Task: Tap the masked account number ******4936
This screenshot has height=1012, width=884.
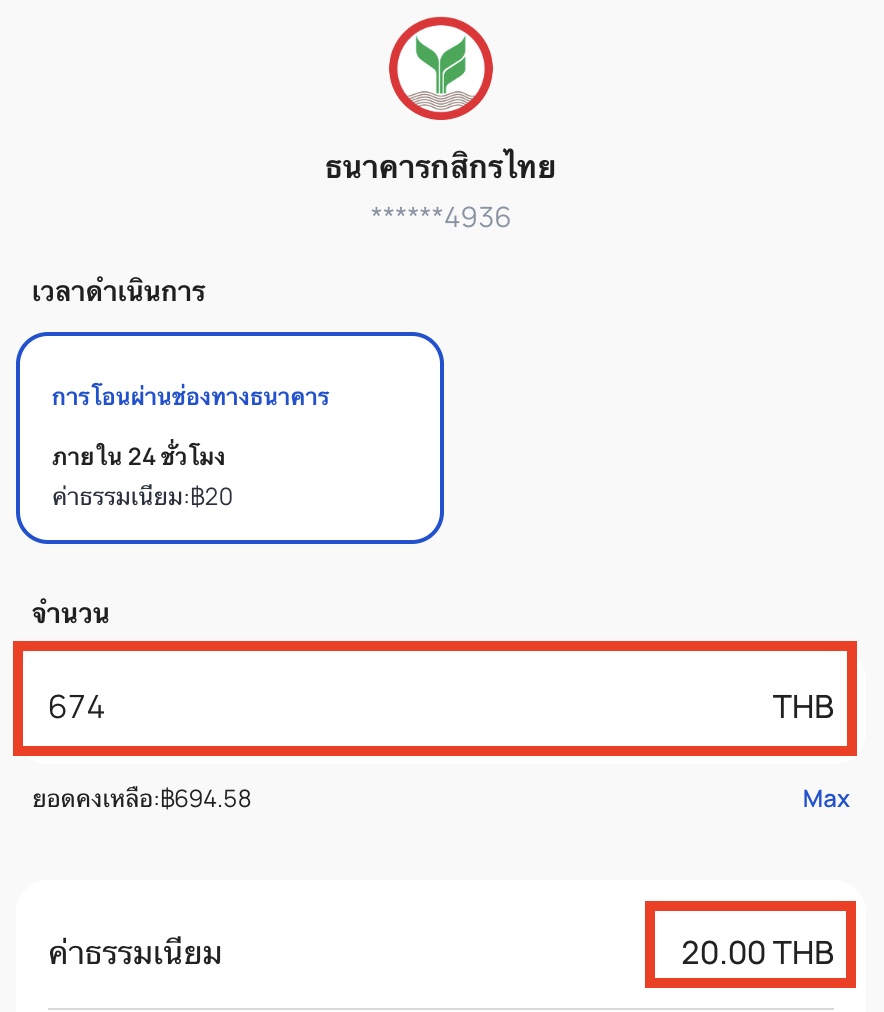Action: [441, 218]
